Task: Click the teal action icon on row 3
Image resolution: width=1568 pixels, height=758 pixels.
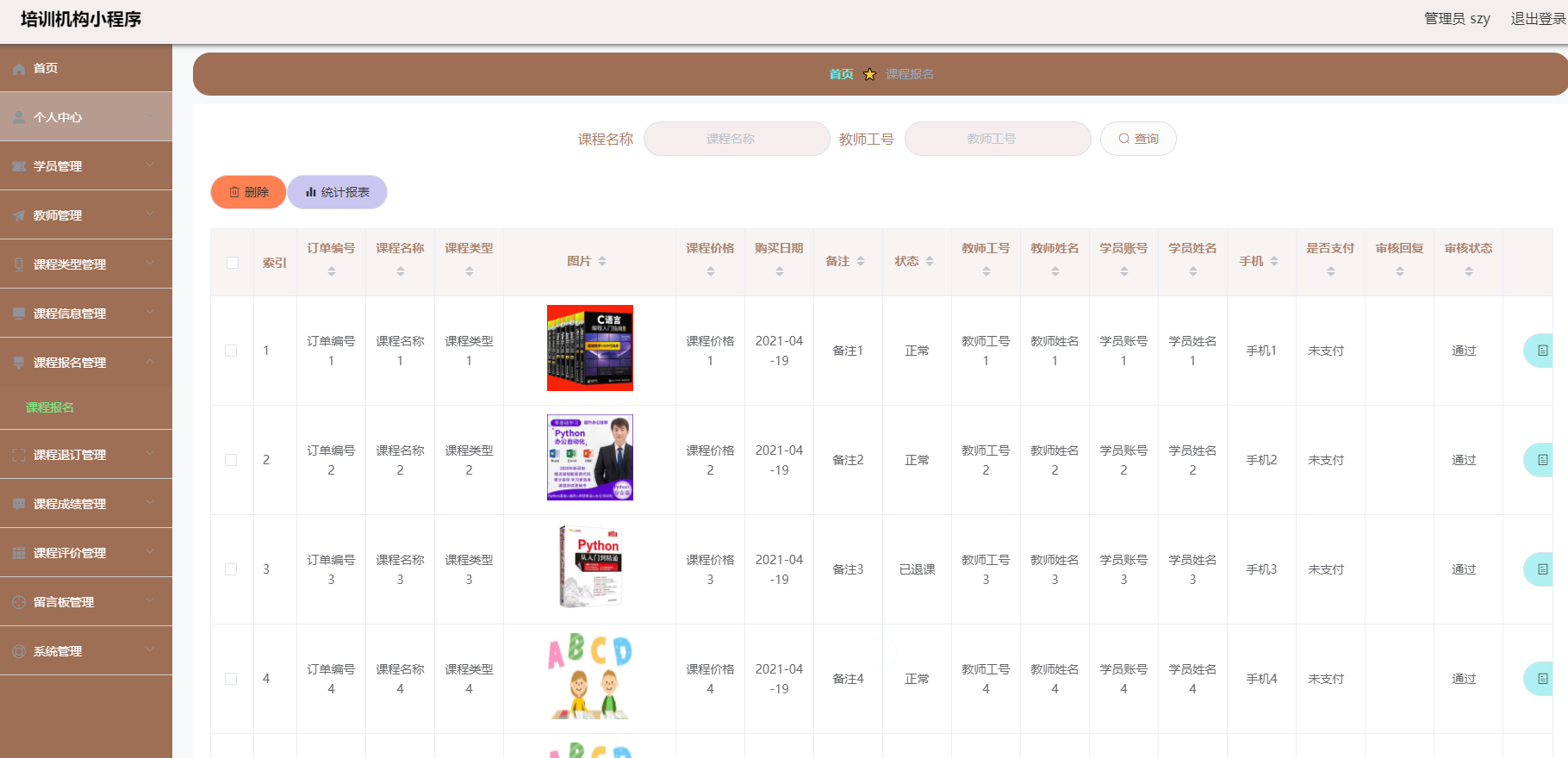Action: (1541, 569)
